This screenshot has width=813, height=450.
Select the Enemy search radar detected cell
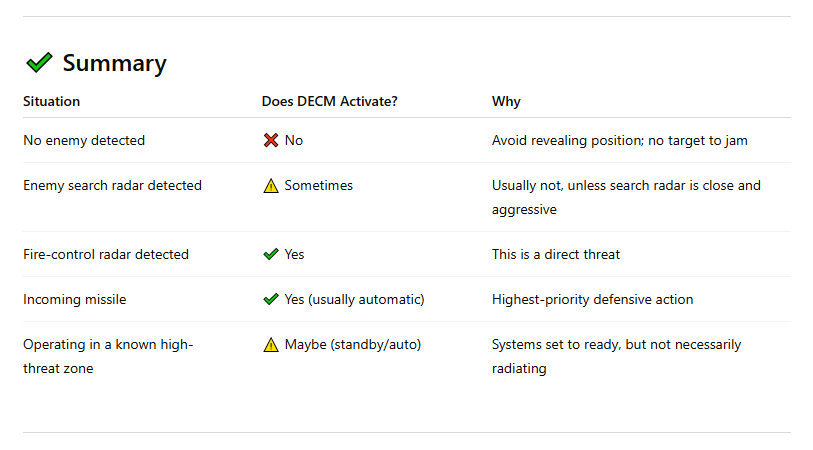[x=112, y=186]
